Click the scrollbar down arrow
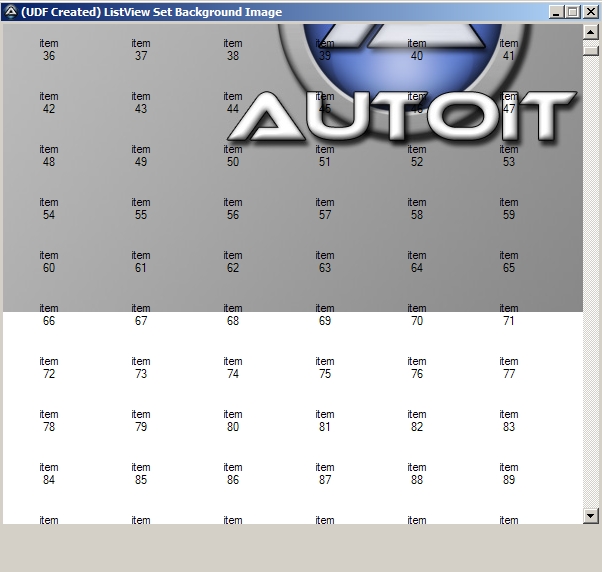 (590, 515)
